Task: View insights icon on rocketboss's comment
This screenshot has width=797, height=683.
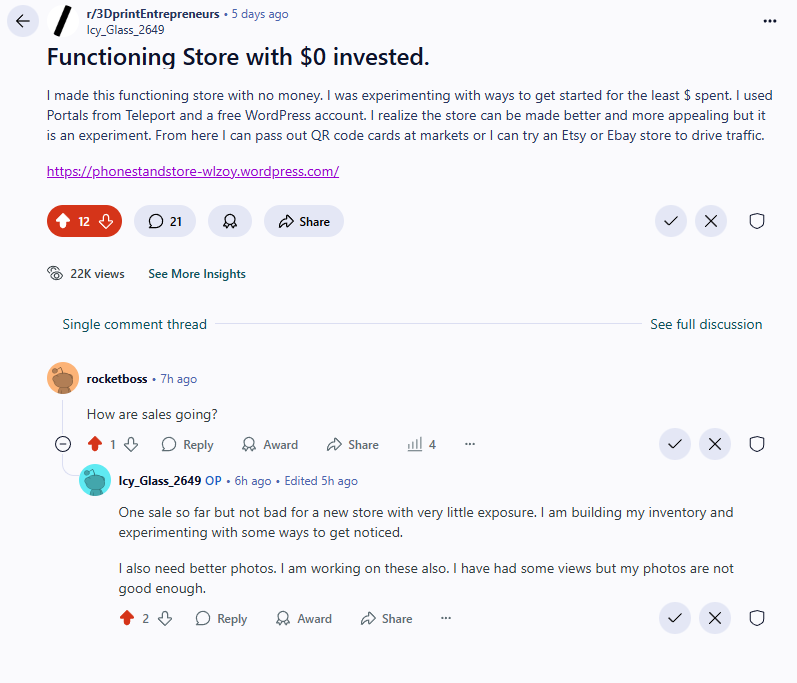Action: click(421, 444)
